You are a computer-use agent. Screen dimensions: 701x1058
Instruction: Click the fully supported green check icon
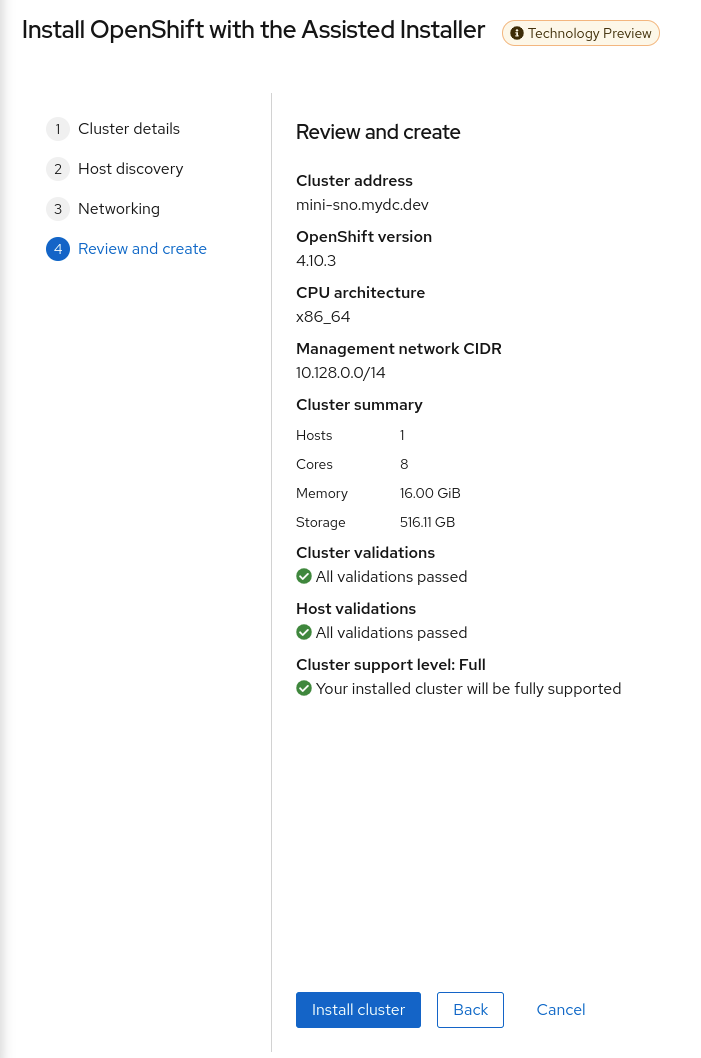click(304, 688)
